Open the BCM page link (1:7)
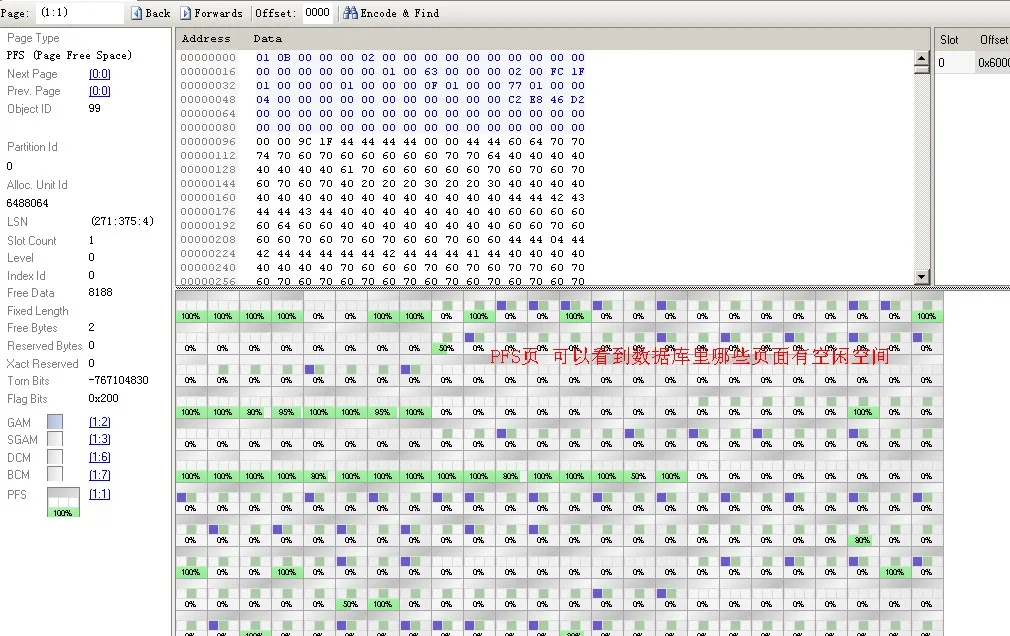This screenshot has width=1010, height=636. 99,474
